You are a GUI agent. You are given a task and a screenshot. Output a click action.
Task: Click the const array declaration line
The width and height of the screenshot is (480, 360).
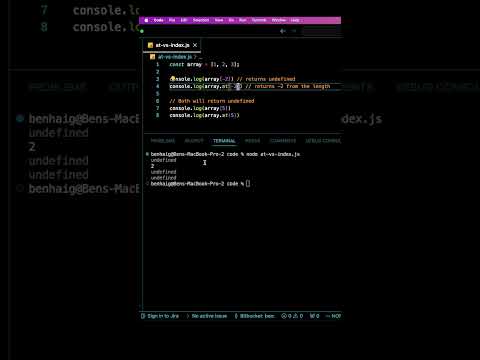click(x=204, y=64)
